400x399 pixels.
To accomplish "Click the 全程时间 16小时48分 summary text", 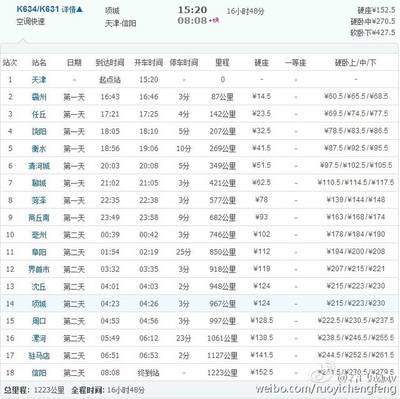I will coord(108,390).
